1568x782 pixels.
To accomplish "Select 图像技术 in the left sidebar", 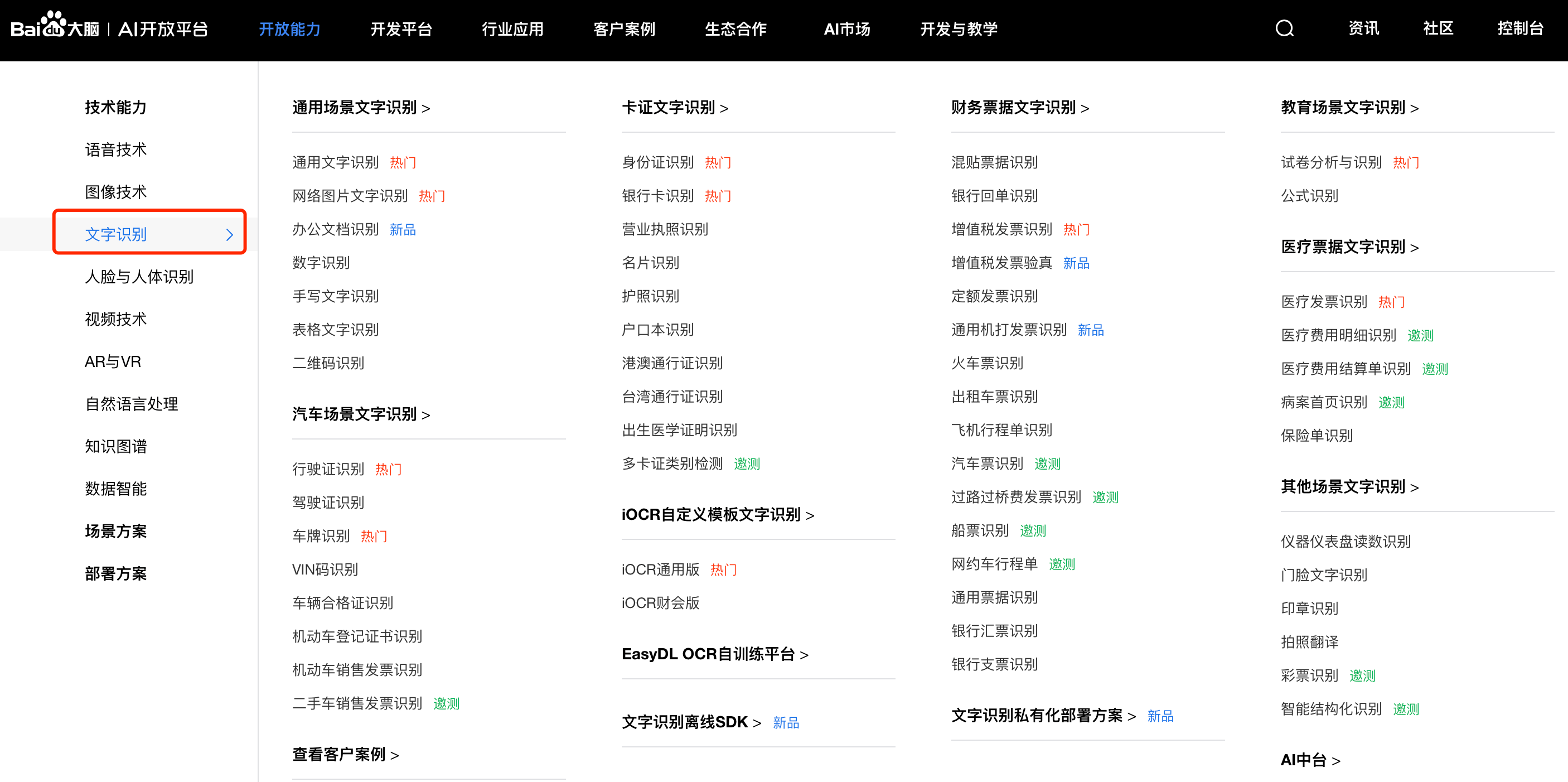I will click(x=115, y=191).
